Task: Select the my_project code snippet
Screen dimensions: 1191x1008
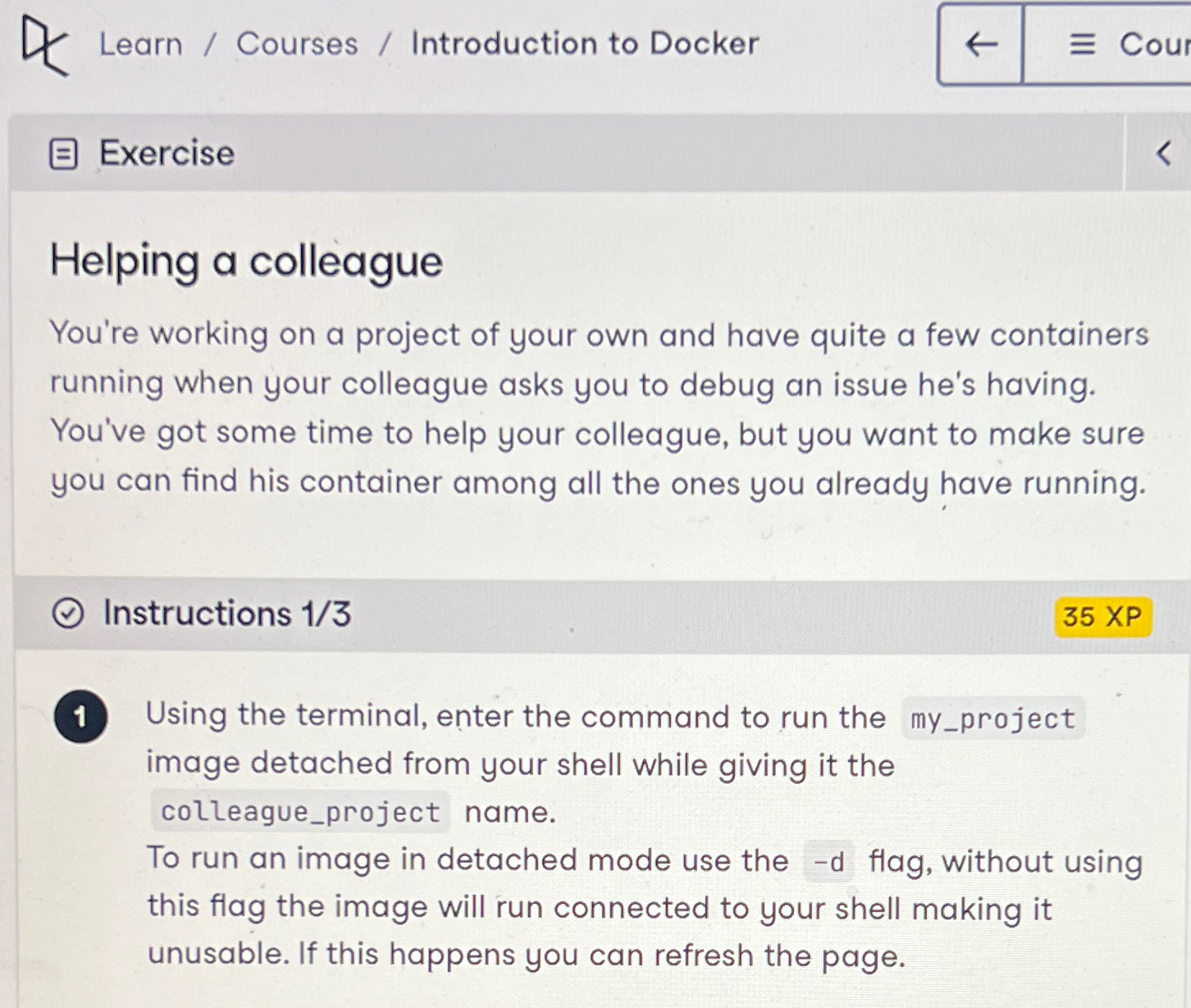Action: (x=992, y=718)
